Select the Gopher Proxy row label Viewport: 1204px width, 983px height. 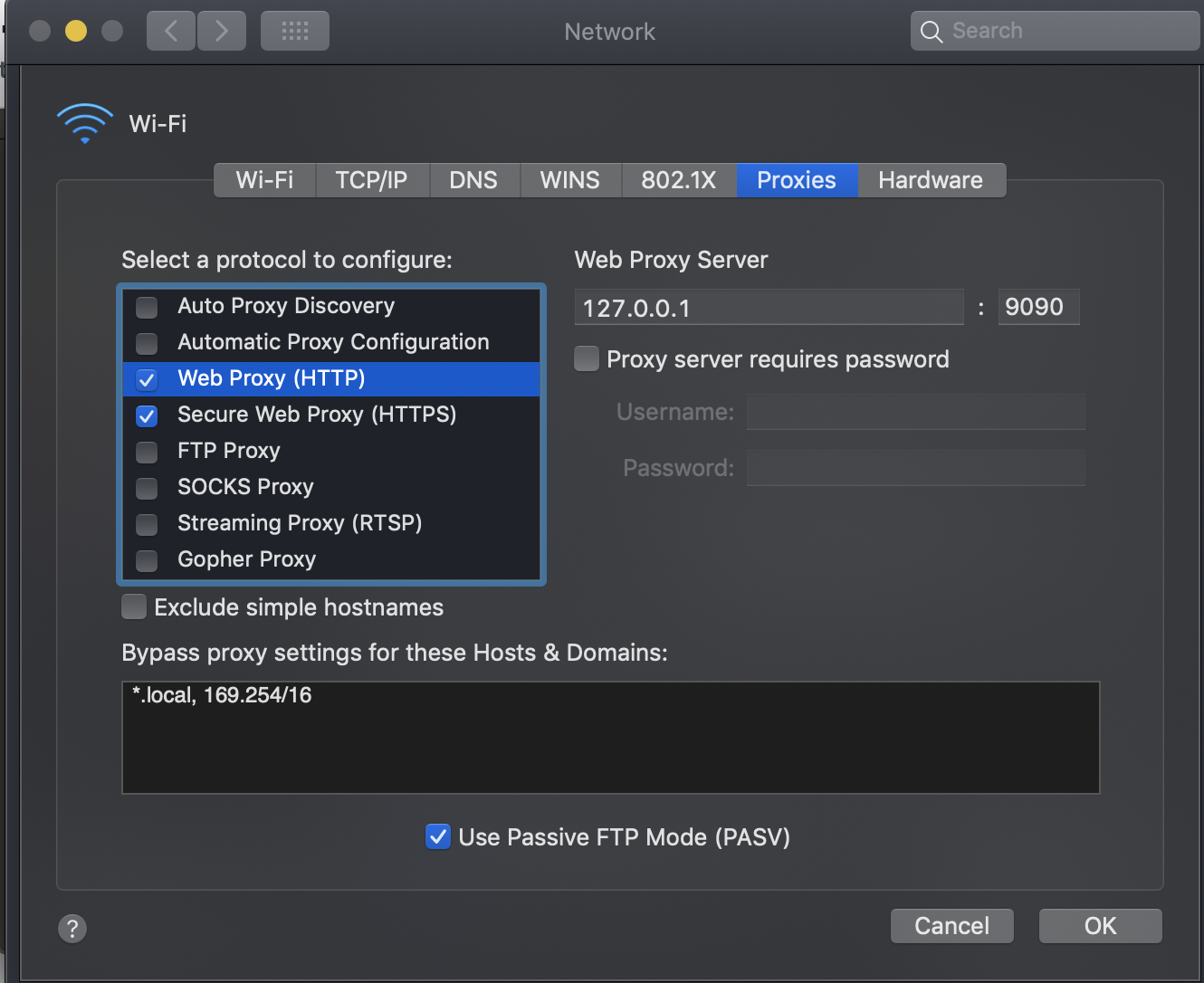[x=246, y=559]
